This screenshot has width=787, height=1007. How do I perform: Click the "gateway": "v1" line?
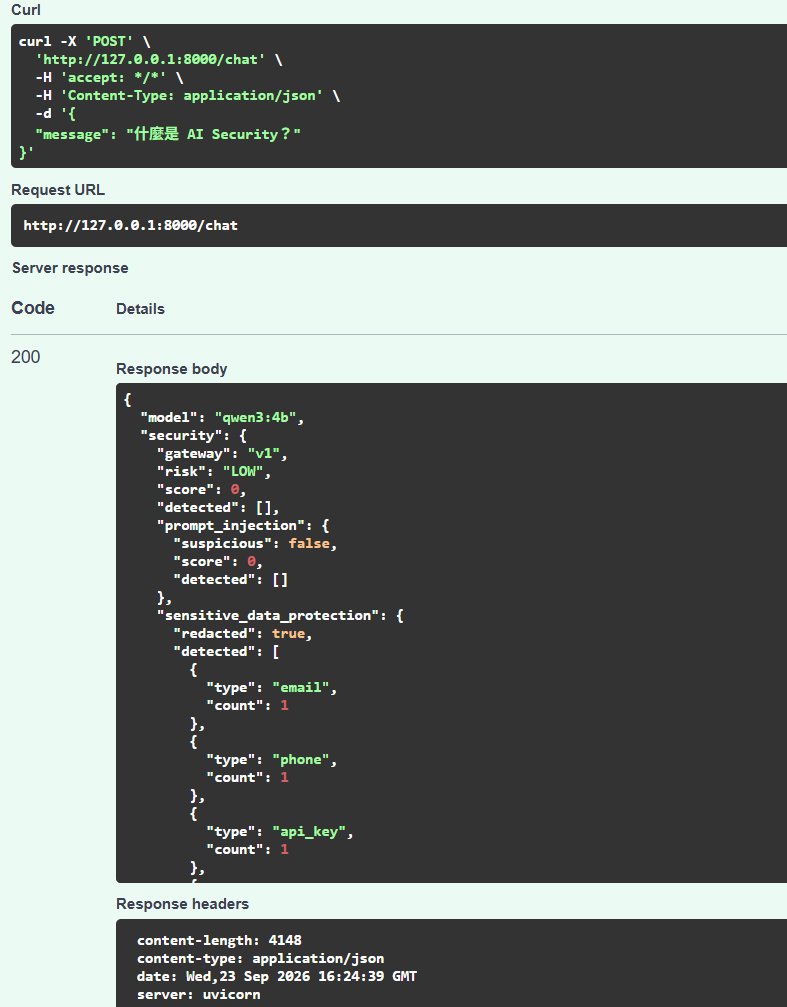(222, 453)
